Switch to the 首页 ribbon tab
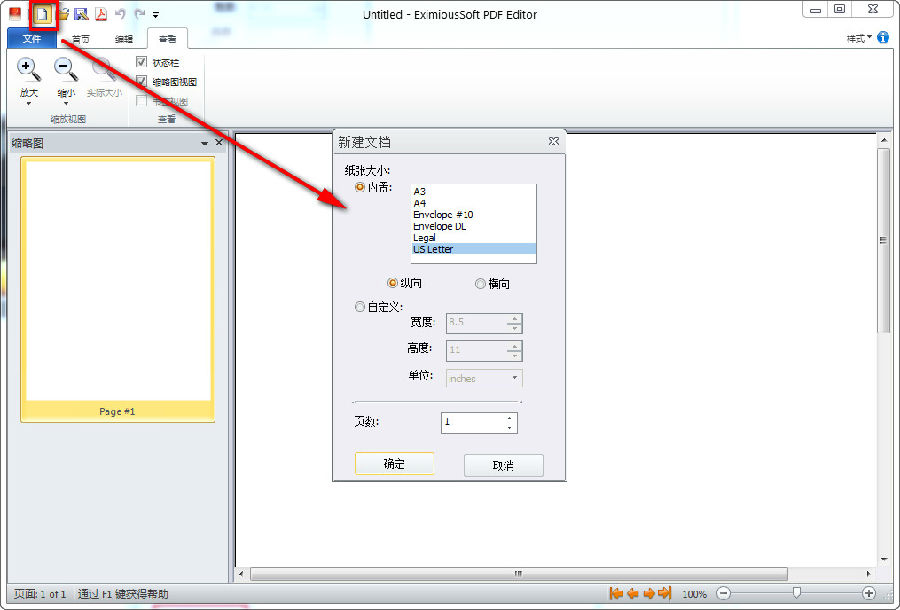Image resolution: width=900 pixels, height=610 pixels. click(81, 39)
